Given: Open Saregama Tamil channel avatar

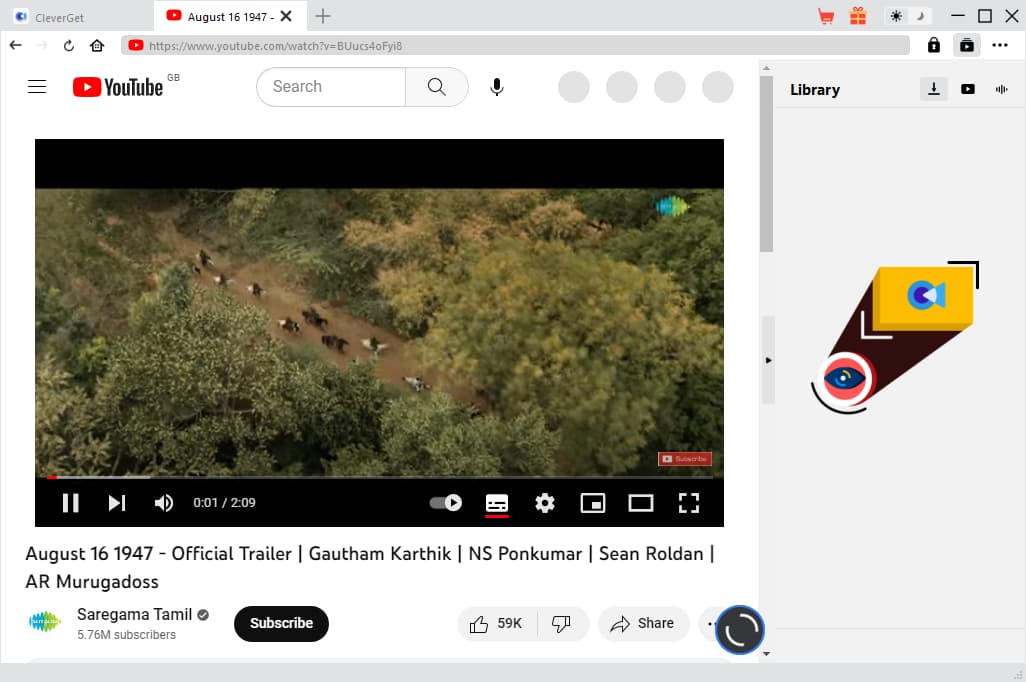Looking at the screenshot, I should tap(44, 622).
